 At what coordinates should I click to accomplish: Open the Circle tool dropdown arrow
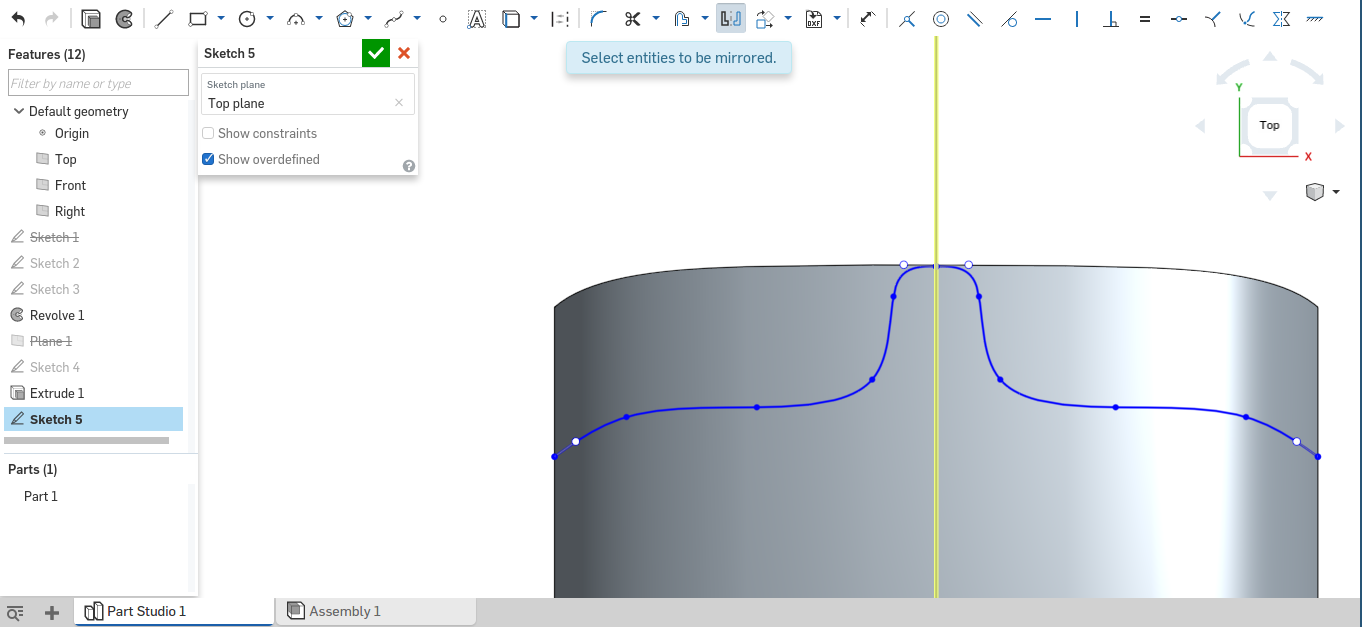click(270, 18)
